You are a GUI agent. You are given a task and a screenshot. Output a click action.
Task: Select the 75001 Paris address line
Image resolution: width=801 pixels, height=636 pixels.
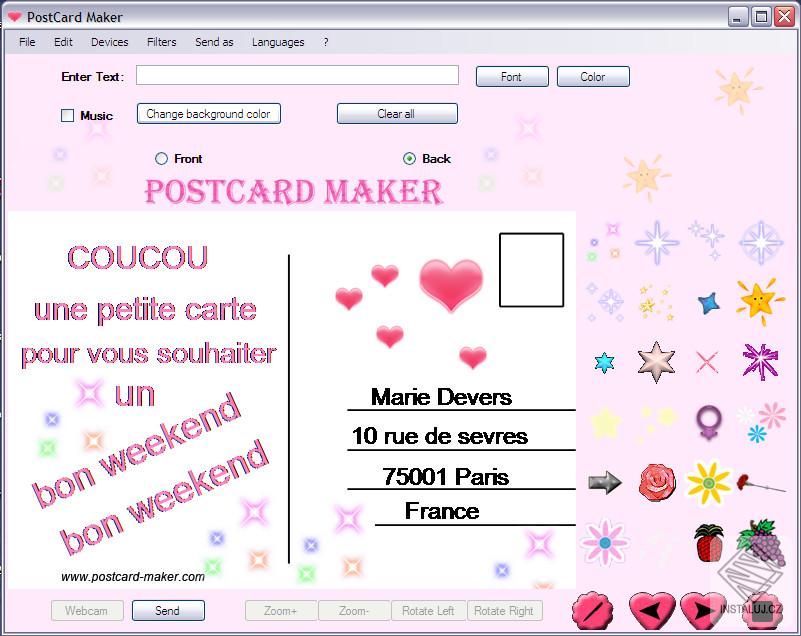[x=445, y=477]
